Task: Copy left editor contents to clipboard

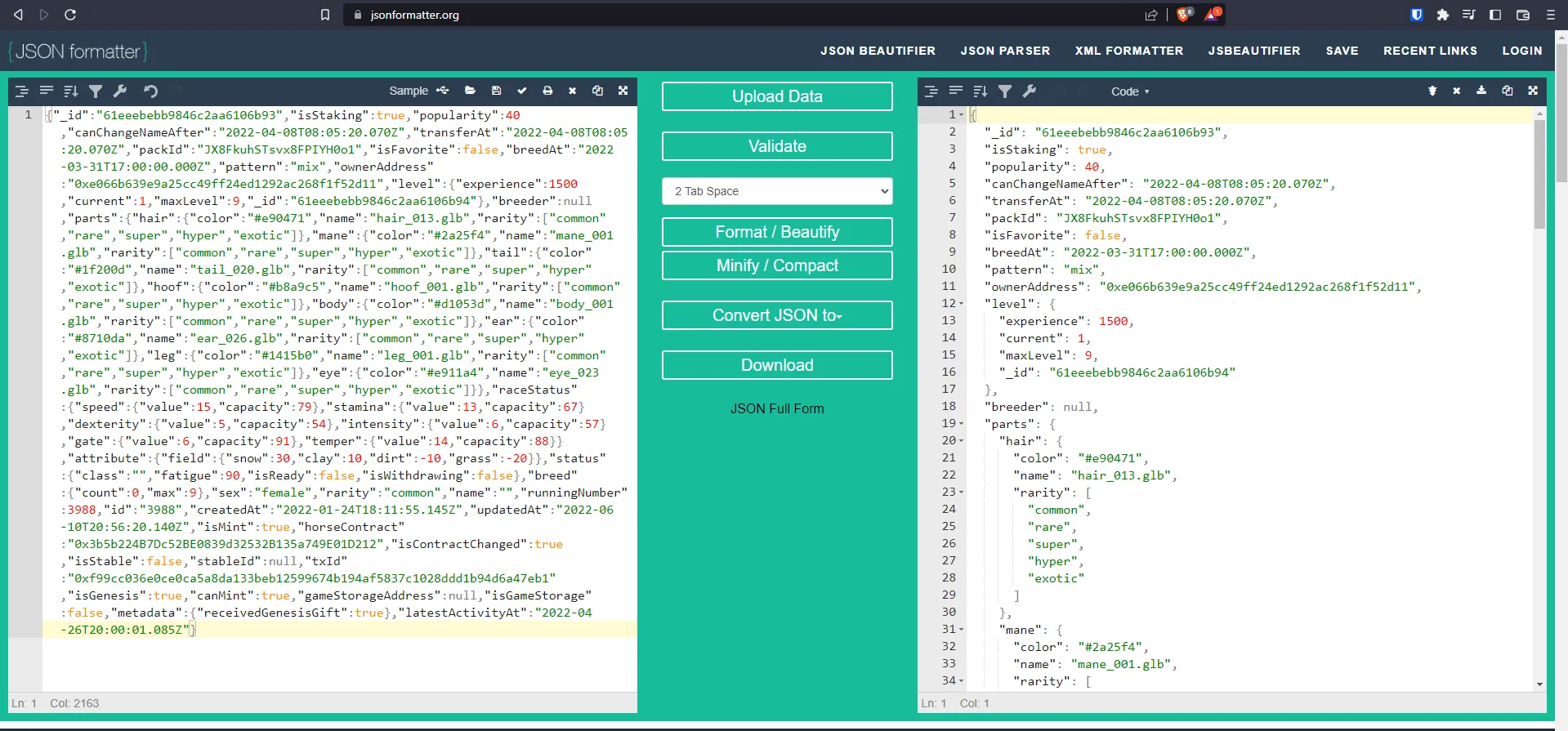Action: 598,91
